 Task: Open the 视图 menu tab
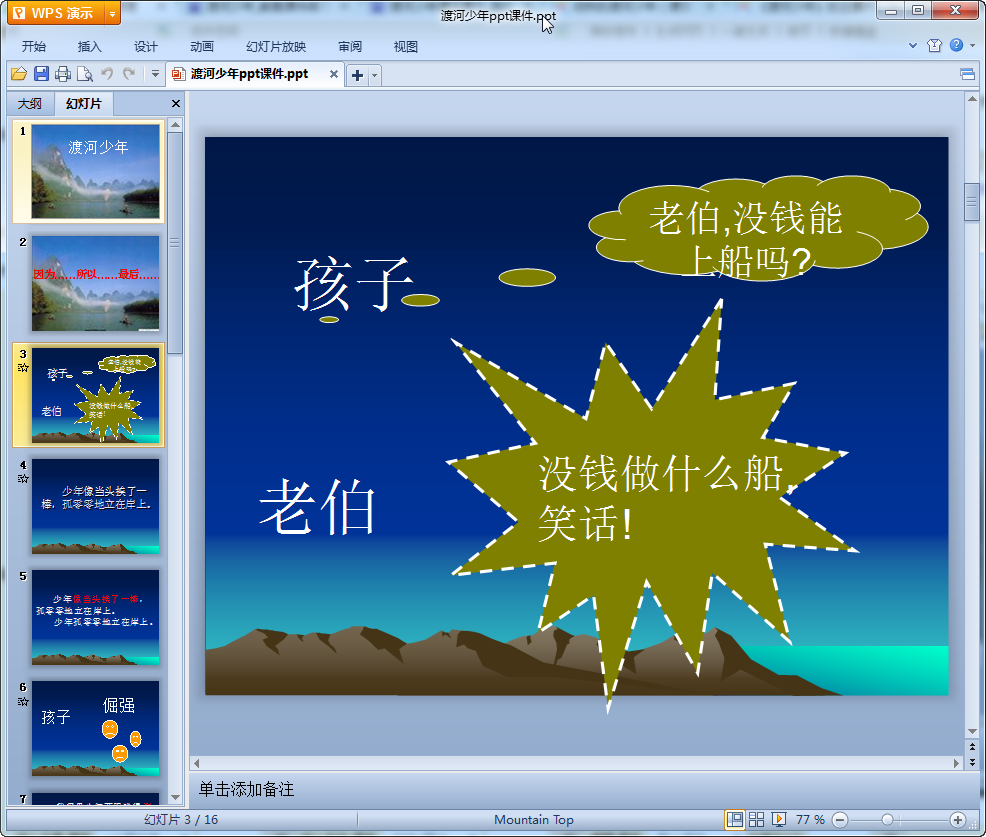tap(406, 47)
